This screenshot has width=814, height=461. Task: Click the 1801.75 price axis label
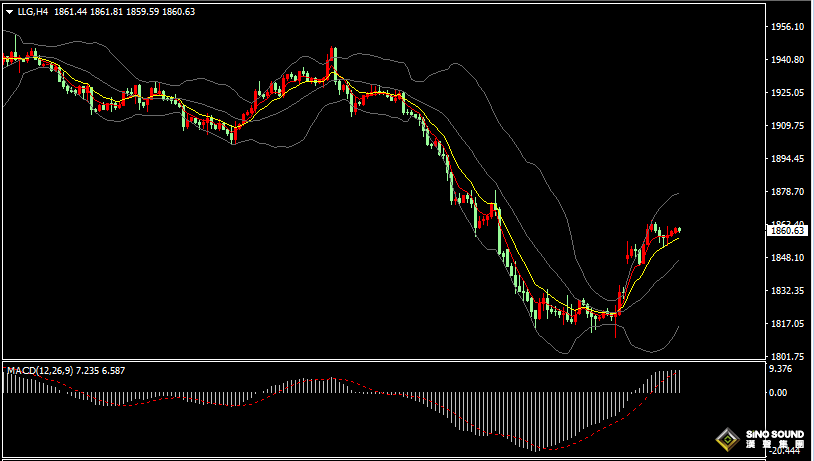point(787,357)
